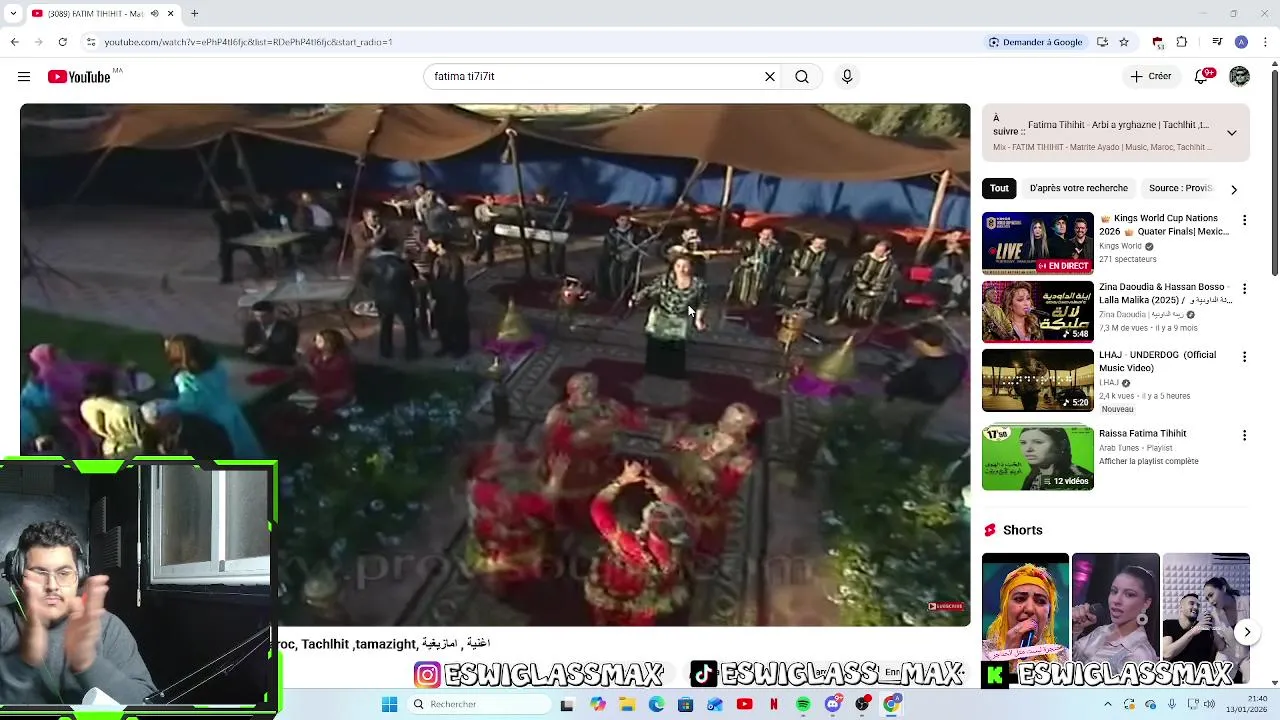Open the YouTube hamburger guide menu
Viewport: 1280px width, 720px height.
tap(24, 76)
